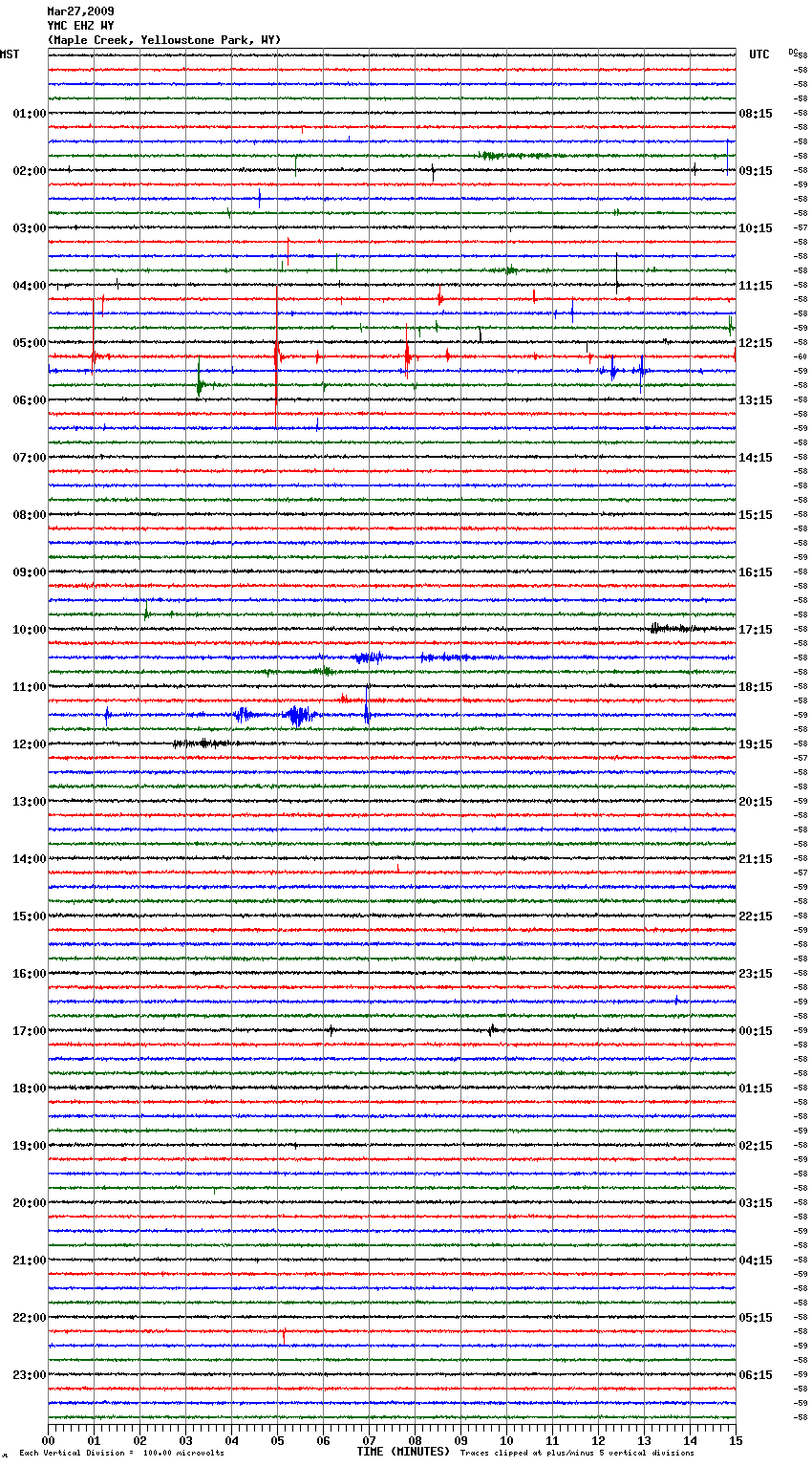
Task: Click the 12:00 MST time label
Action: click(30, 744)
